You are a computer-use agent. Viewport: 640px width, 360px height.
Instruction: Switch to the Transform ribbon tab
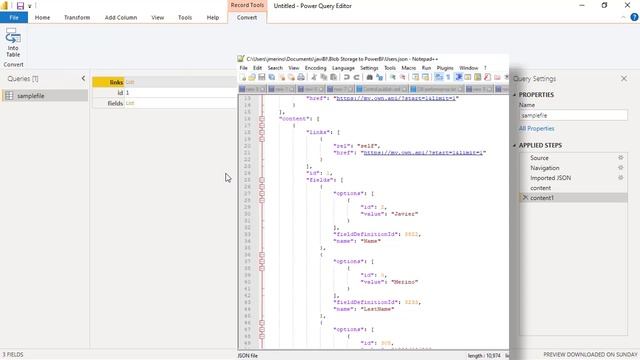tap(77, 18)
